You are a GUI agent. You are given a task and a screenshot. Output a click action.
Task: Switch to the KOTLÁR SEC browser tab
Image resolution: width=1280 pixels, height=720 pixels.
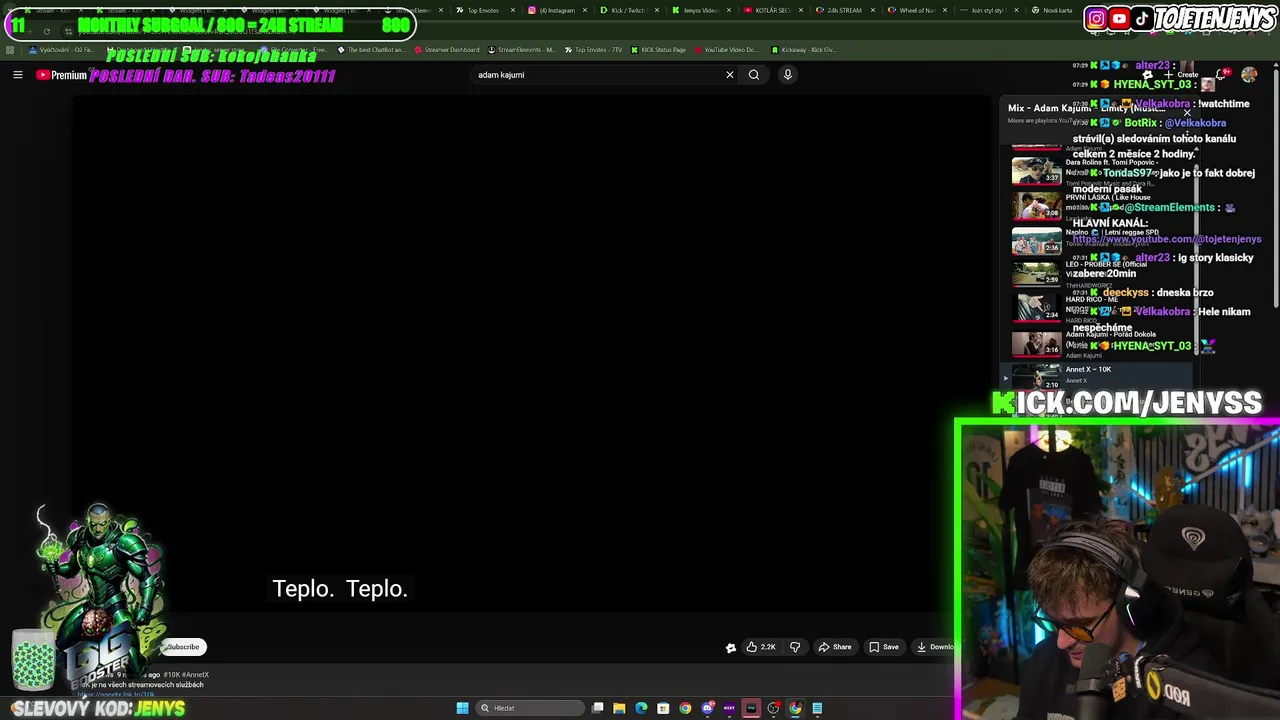[772, 10]
